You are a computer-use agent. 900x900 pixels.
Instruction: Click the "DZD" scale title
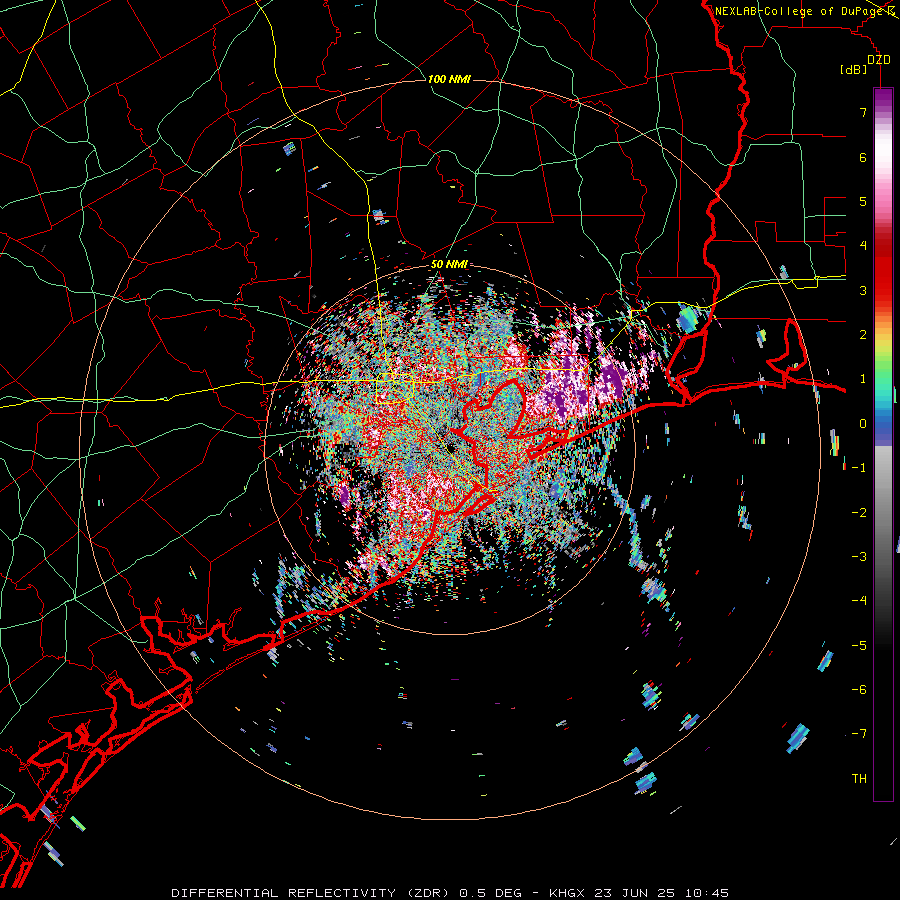879,60
